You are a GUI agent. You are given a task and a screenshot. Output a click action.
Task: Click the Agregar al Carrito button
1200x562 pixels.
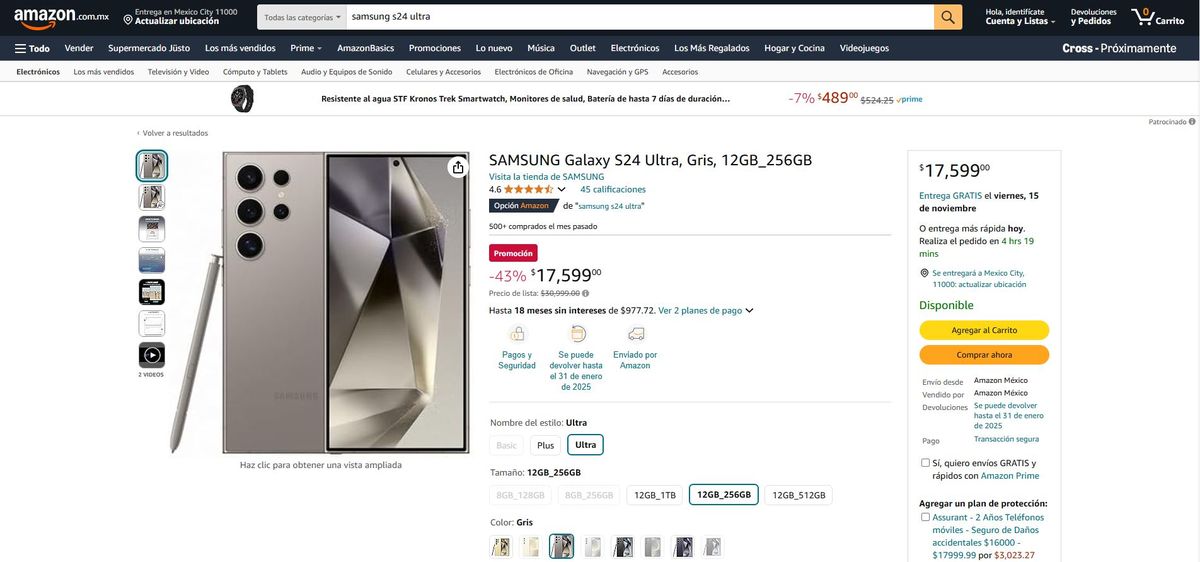click(x=984, y=330)
